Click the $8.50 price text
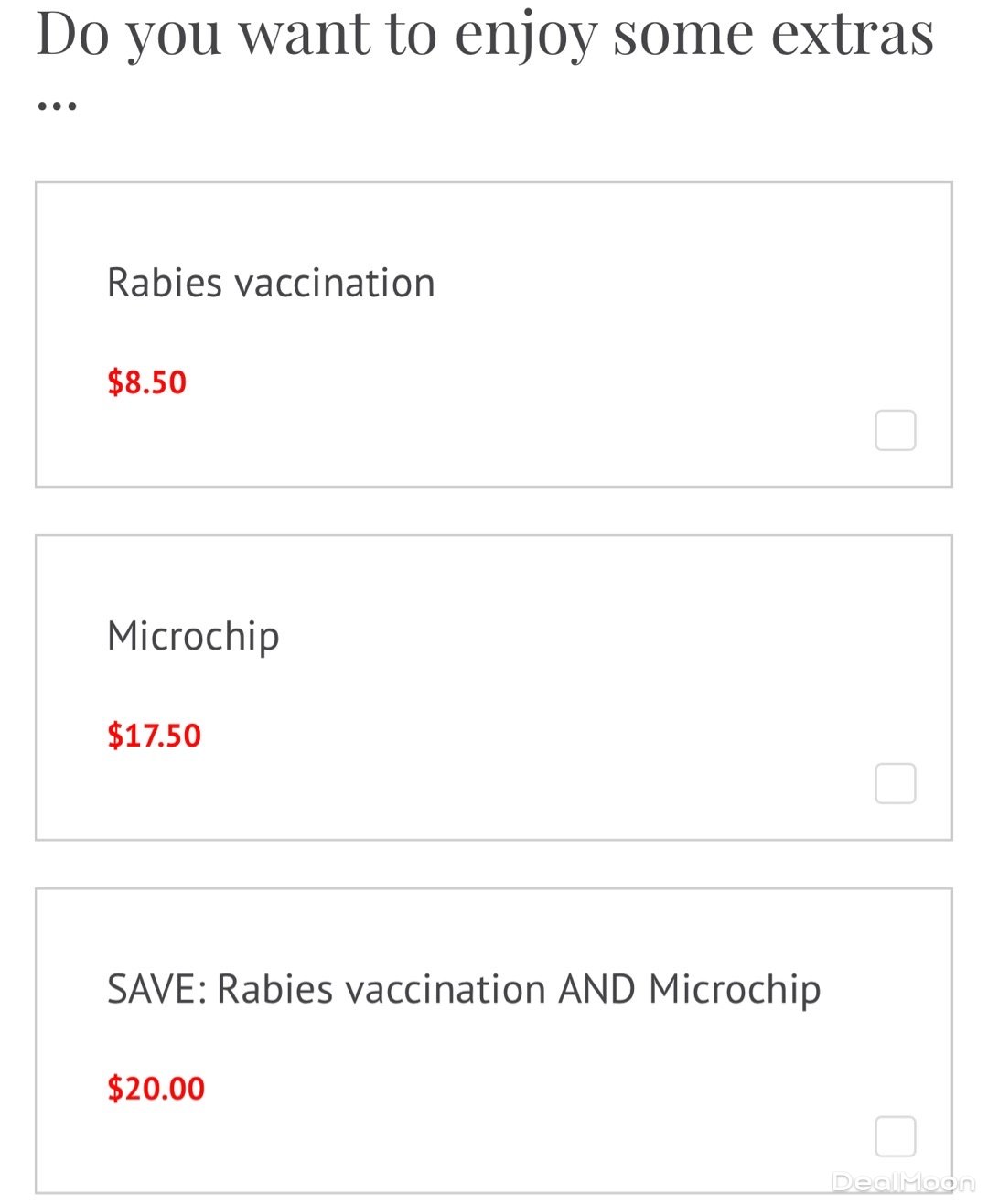 pos(146,382)
